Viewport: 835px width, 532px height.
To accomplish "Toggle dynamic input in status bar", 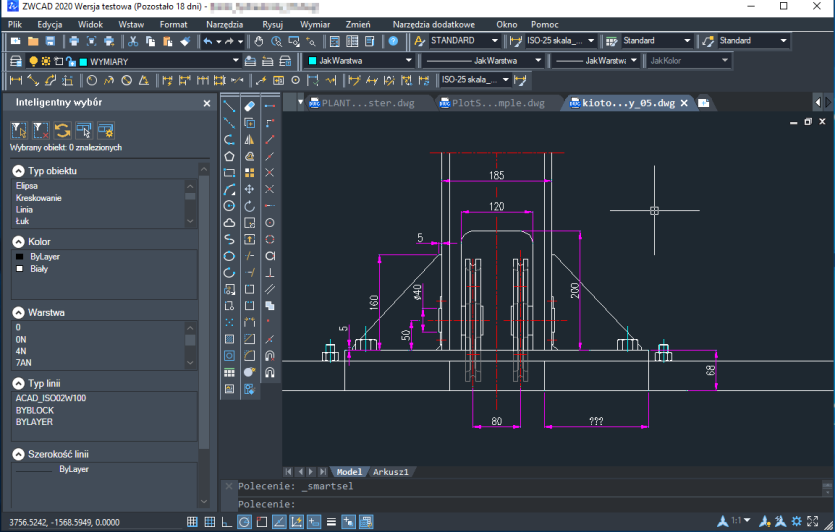I will (314, 522).
